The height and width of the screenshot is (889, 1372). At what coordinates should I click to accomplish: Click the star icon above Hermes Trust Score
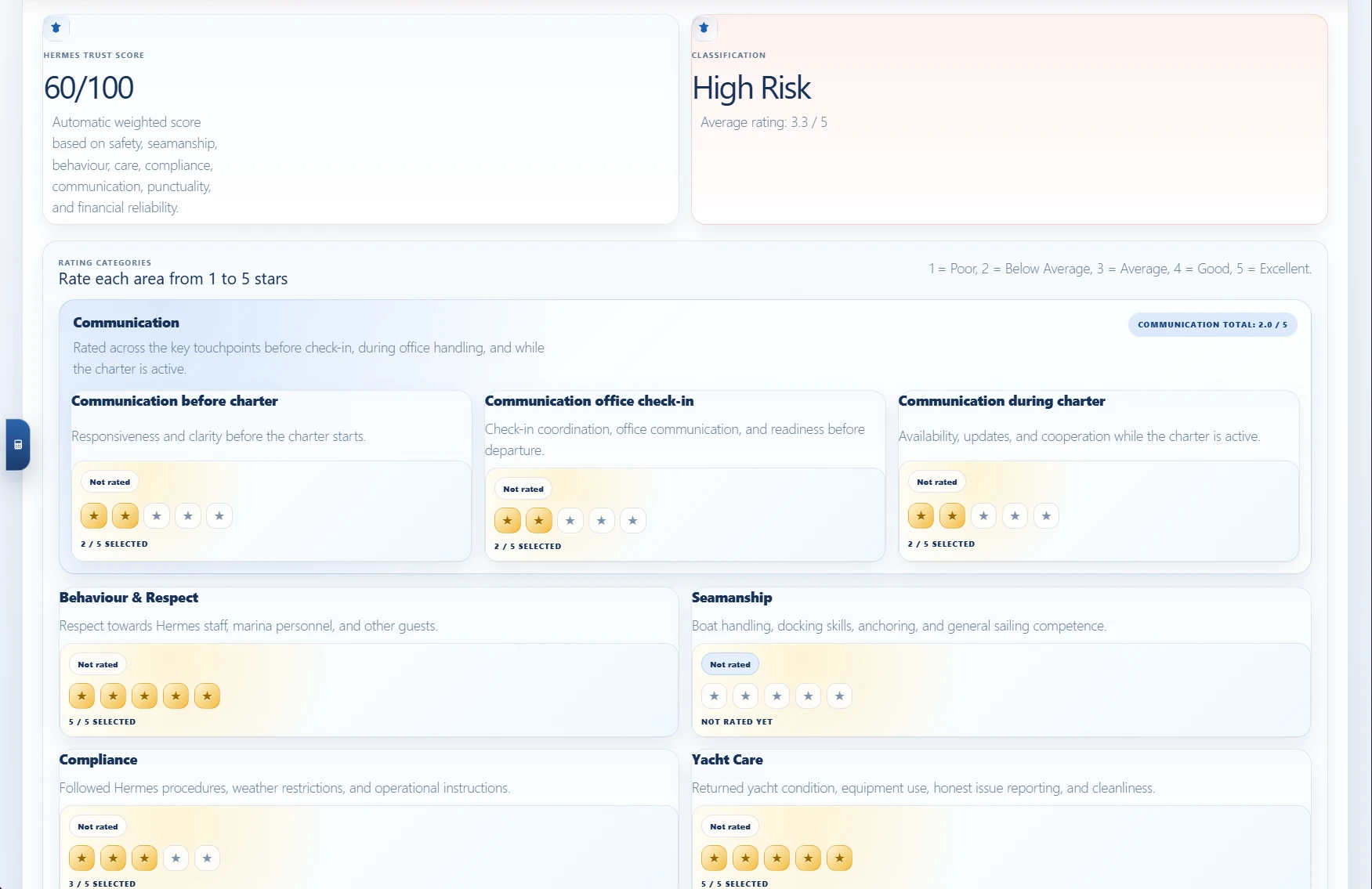pyautogui.click(x=56, y=28)
